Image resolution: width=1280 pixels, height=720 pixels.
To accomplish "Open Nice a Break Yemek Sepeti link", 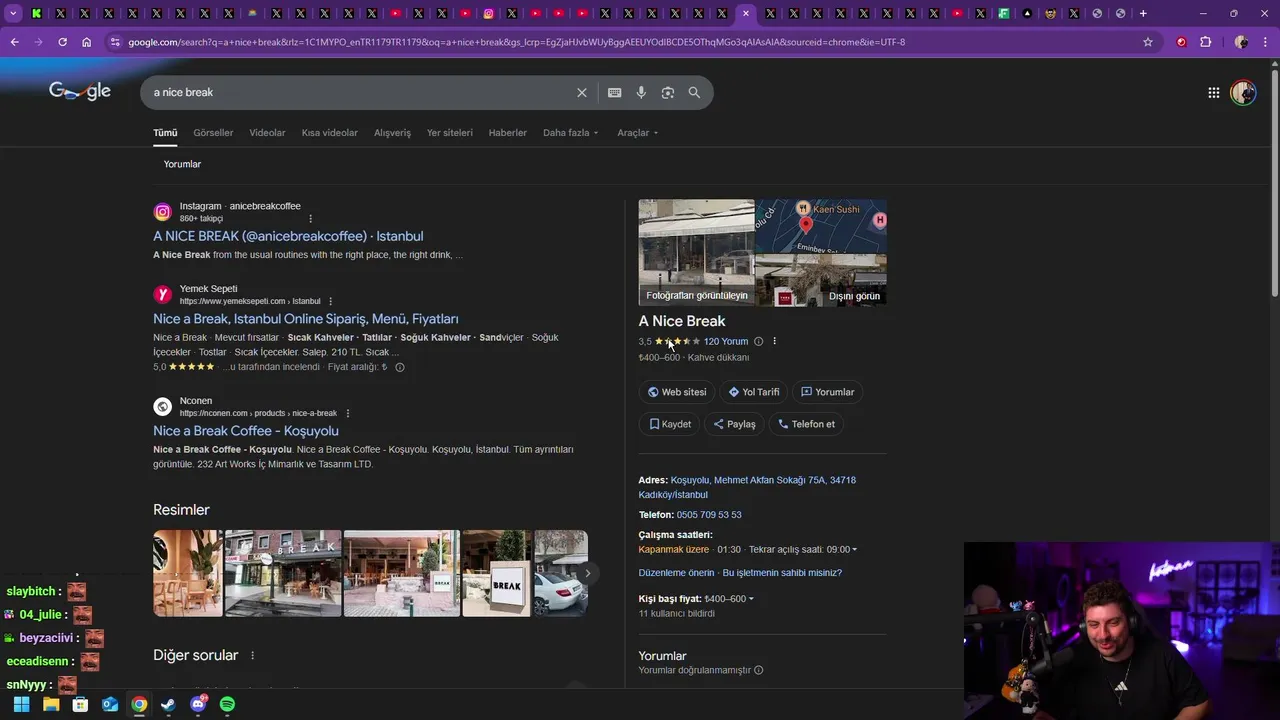I will point(306,319).
